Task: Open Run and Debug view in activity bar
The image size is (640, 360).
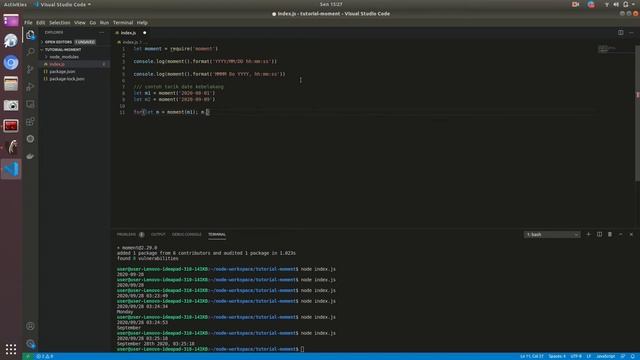Action: tap(30, 87)
